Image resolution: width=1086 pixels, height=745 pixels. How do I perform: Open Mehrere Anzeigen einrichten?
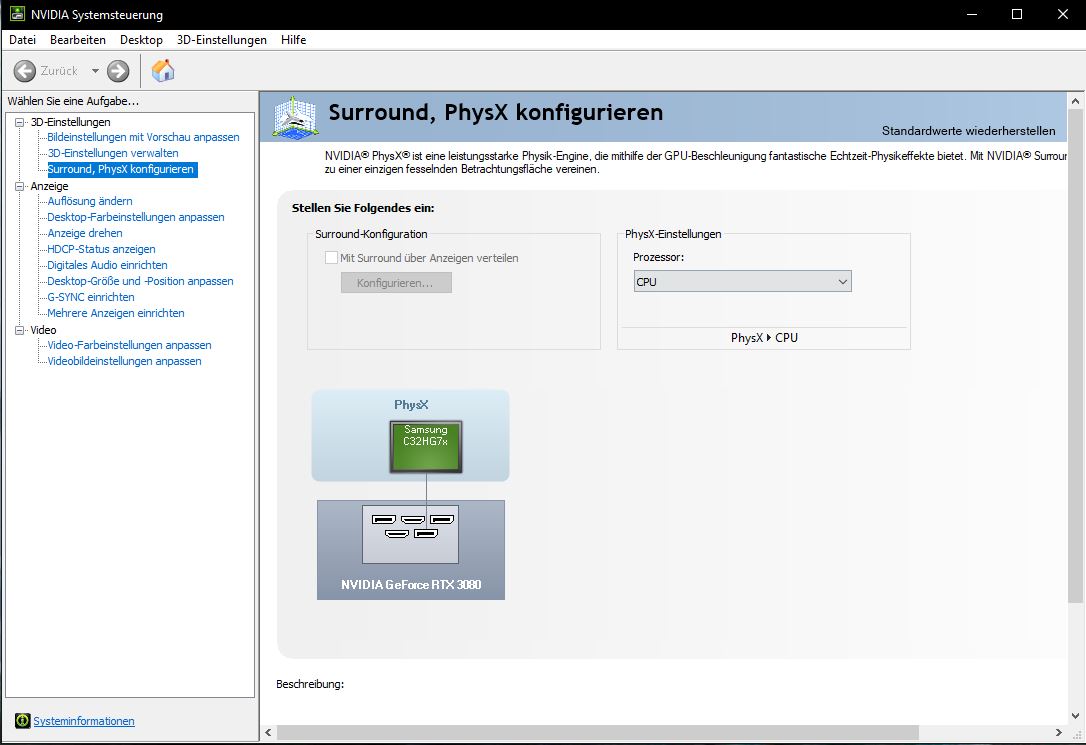pyautogui.click(x=116, y=312)
